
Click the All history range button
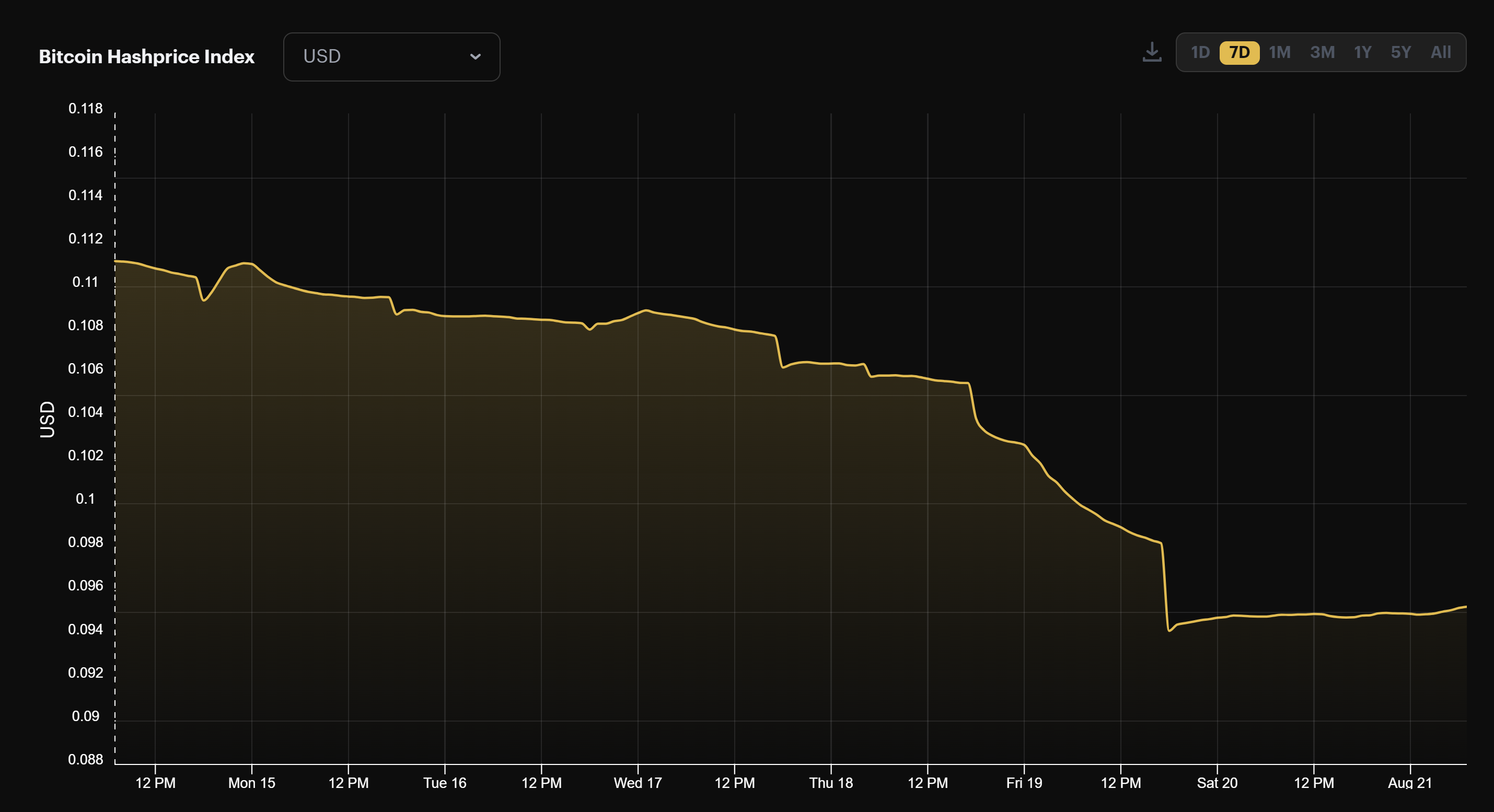coord(1440,52)
